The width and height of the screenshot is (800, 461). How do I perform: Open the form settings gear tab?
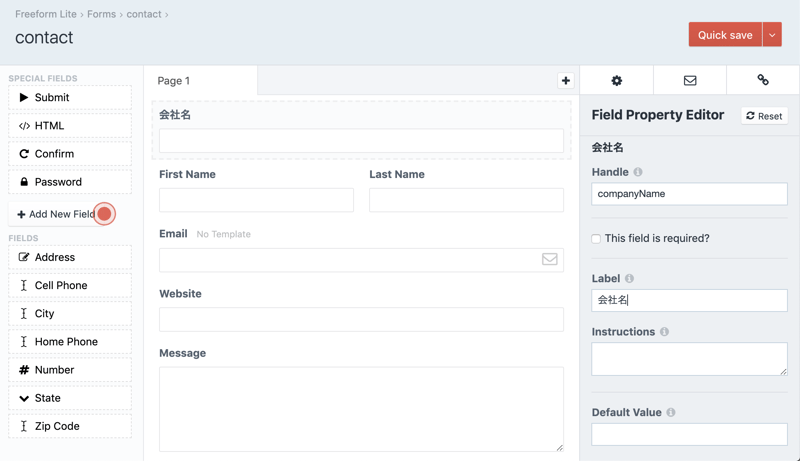coord(616,80)
